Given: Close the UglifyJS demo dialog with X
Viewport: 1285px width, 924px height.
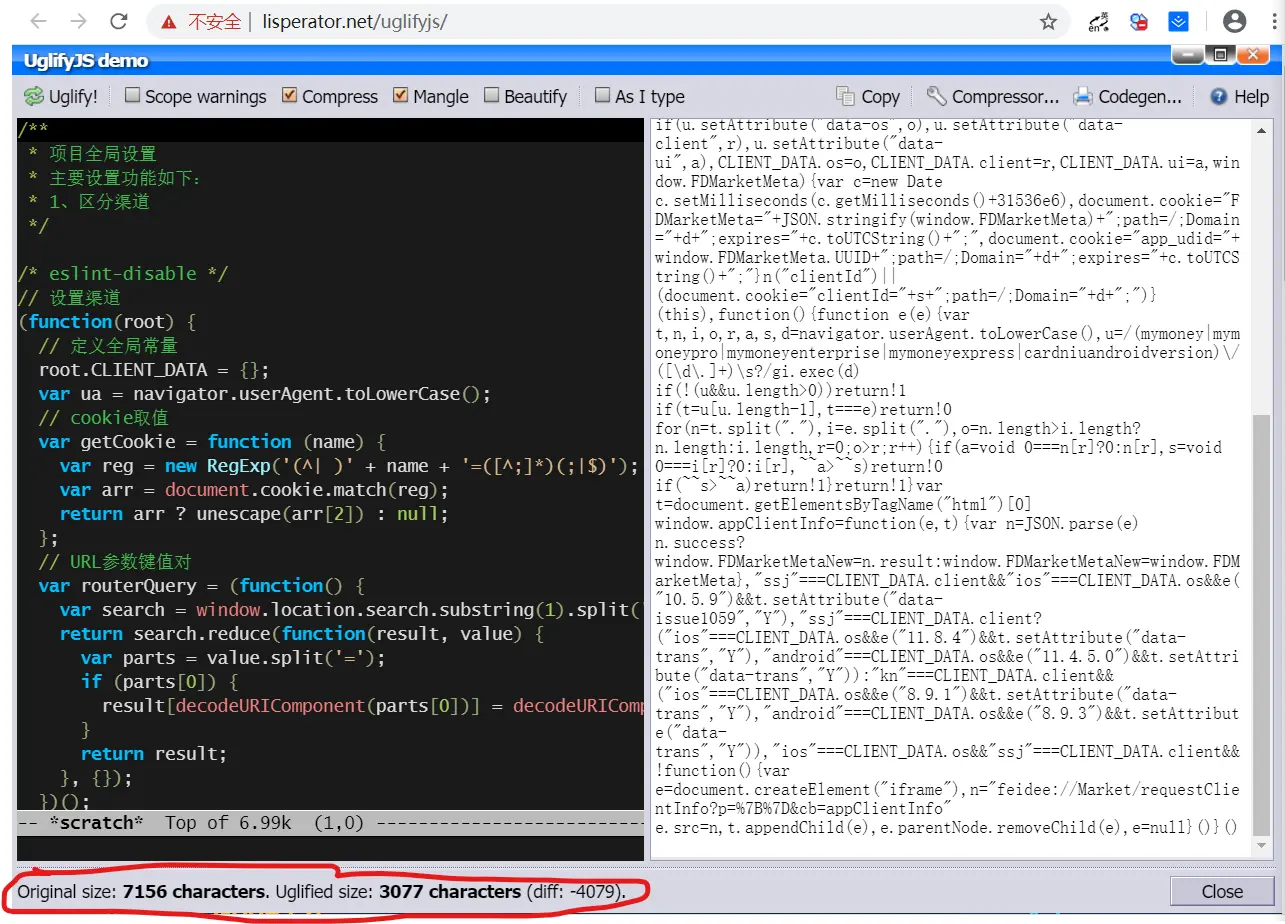Looking at the screenshot, I should pos(1253,56).
